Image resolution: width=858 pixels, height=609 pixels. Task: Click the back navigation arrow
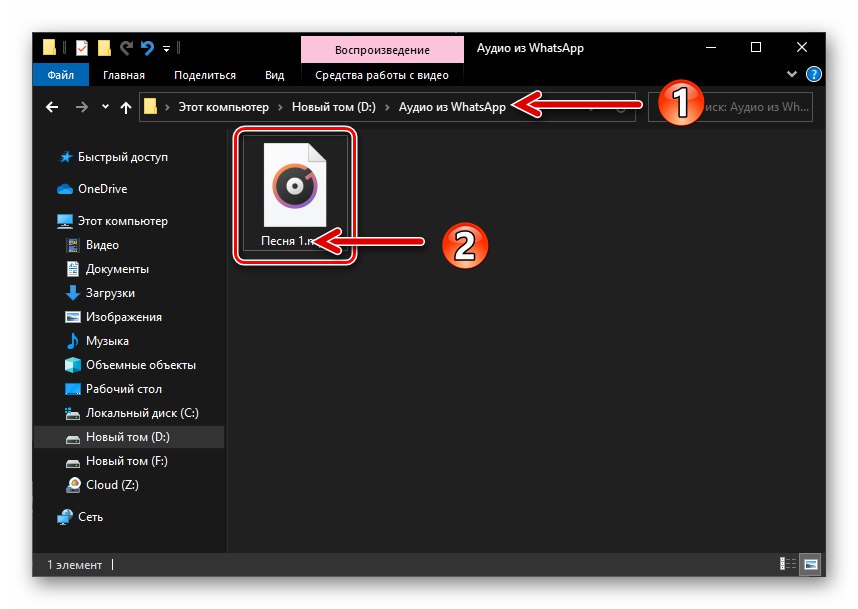click(52, 107)
